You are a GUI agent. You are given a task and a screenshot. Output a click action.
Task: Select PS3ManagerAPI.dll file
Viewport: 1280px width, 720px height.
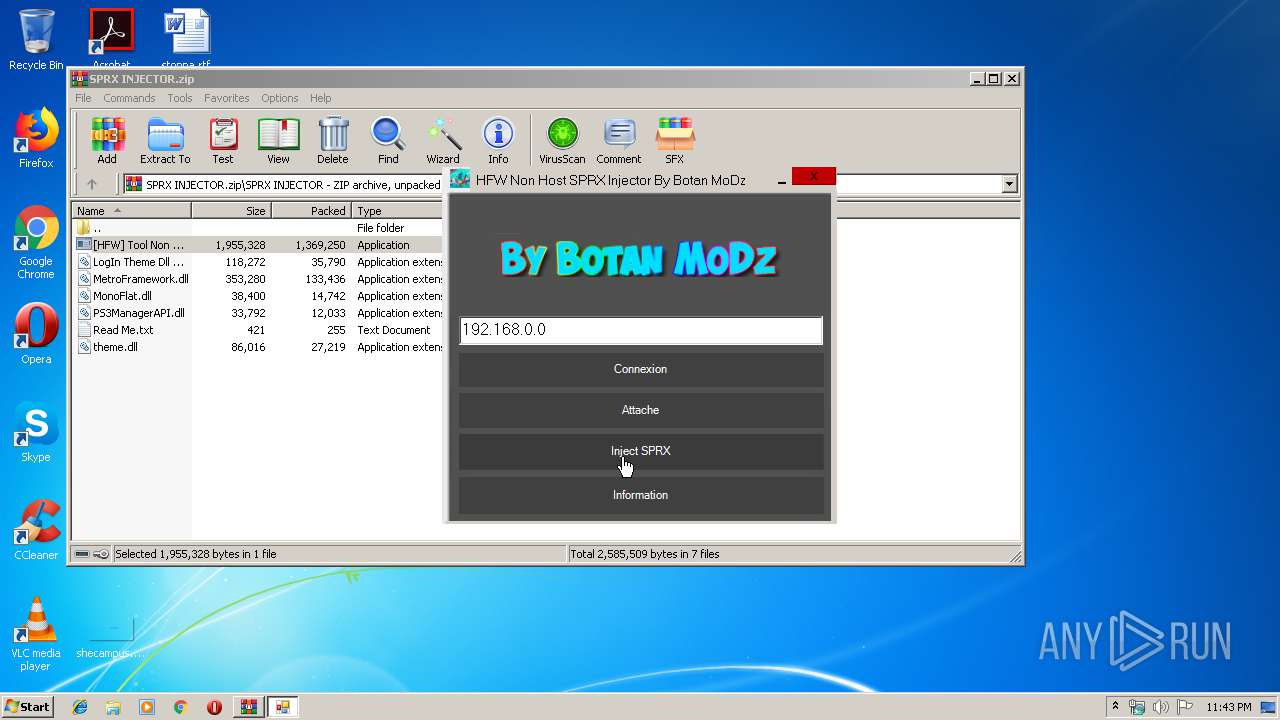[258, 313]
